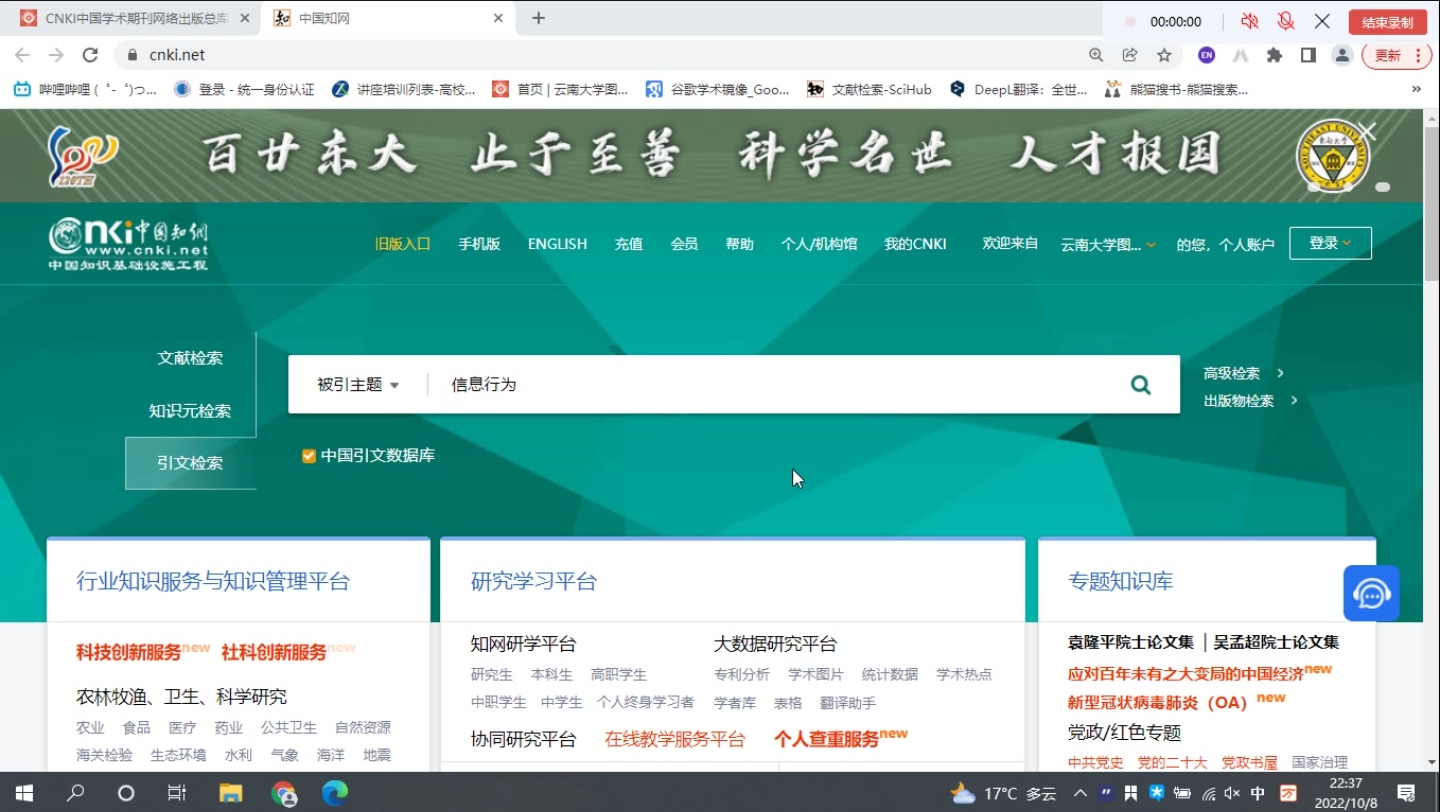Open the zoom magnifier icon in address bar
Viewport: 1440px width, 812px height.
tap(1096, 55)
